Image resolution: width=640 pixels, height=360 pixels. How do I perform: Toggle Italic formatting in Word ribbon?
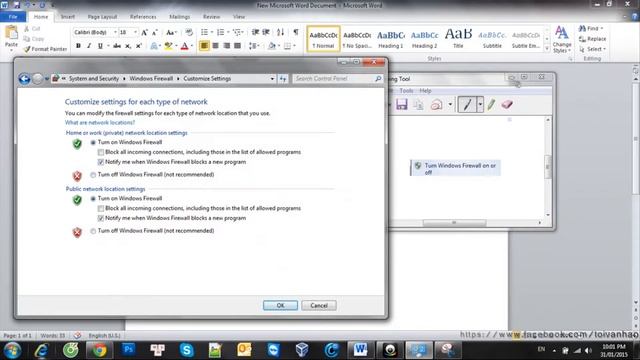point(89,46)
